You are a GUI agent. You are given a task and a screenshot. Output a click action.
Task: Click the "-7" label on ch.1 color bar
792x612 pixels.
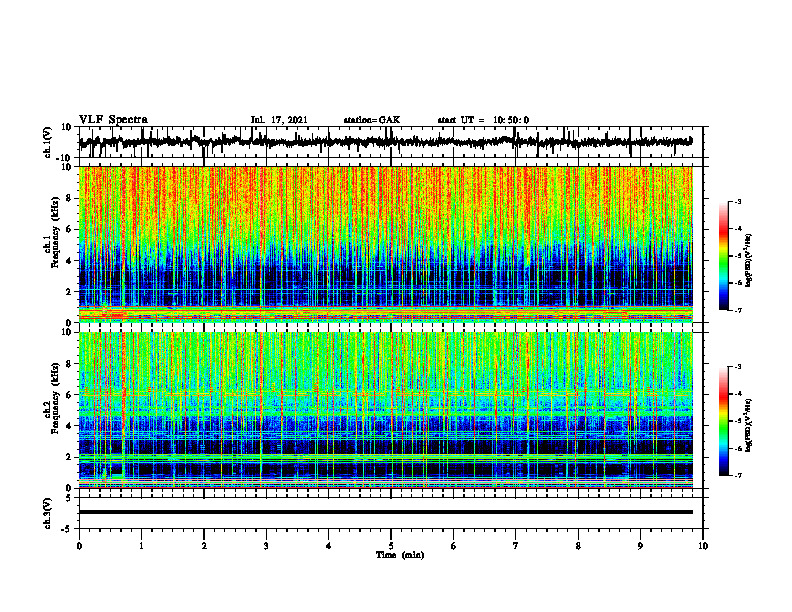738,310
